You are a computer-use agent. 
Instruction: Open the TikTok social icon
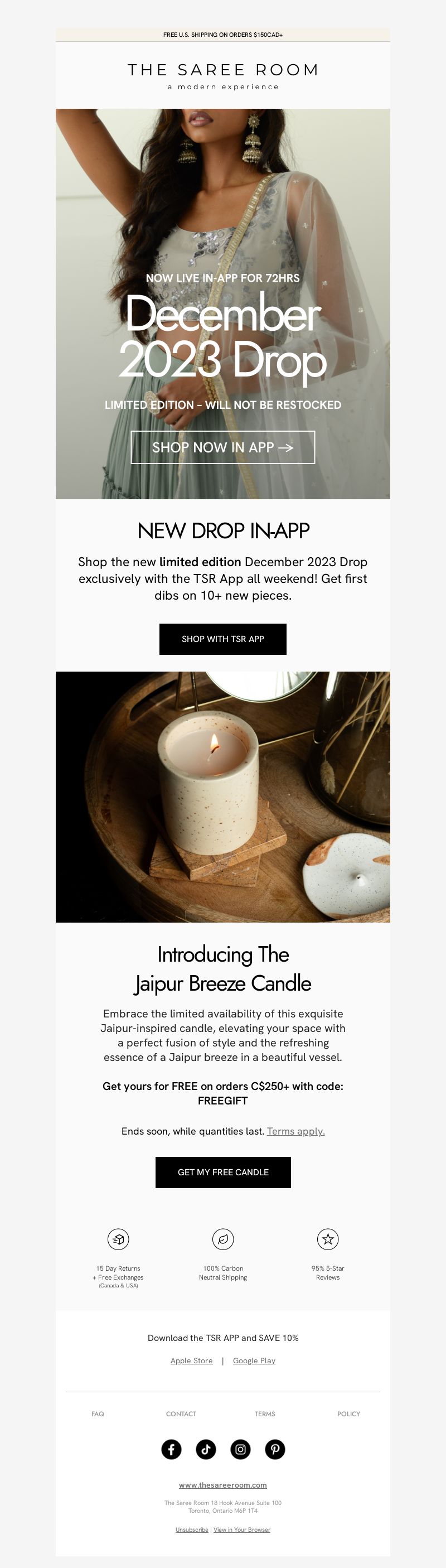(206, 1449)
